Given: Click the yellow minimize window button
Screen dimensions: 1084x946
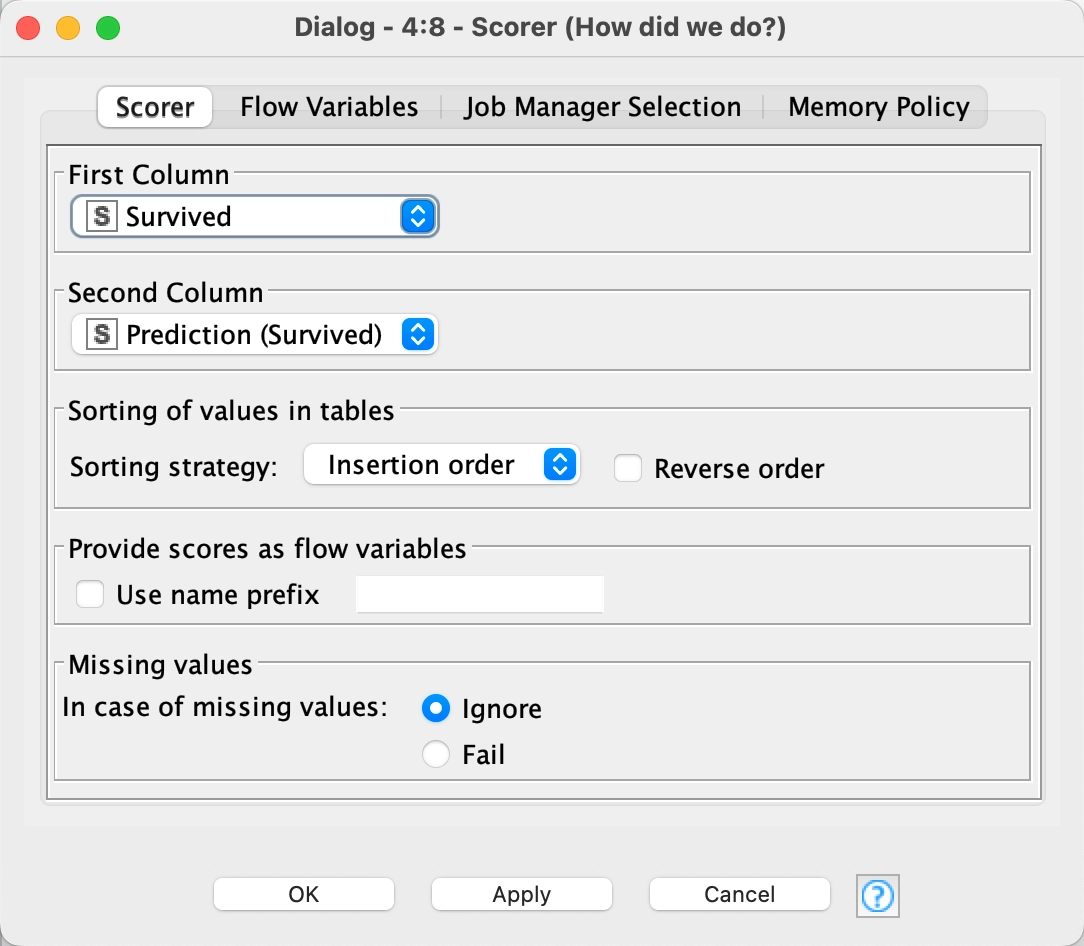Looking at the screenshot, I should pos(68,28).
